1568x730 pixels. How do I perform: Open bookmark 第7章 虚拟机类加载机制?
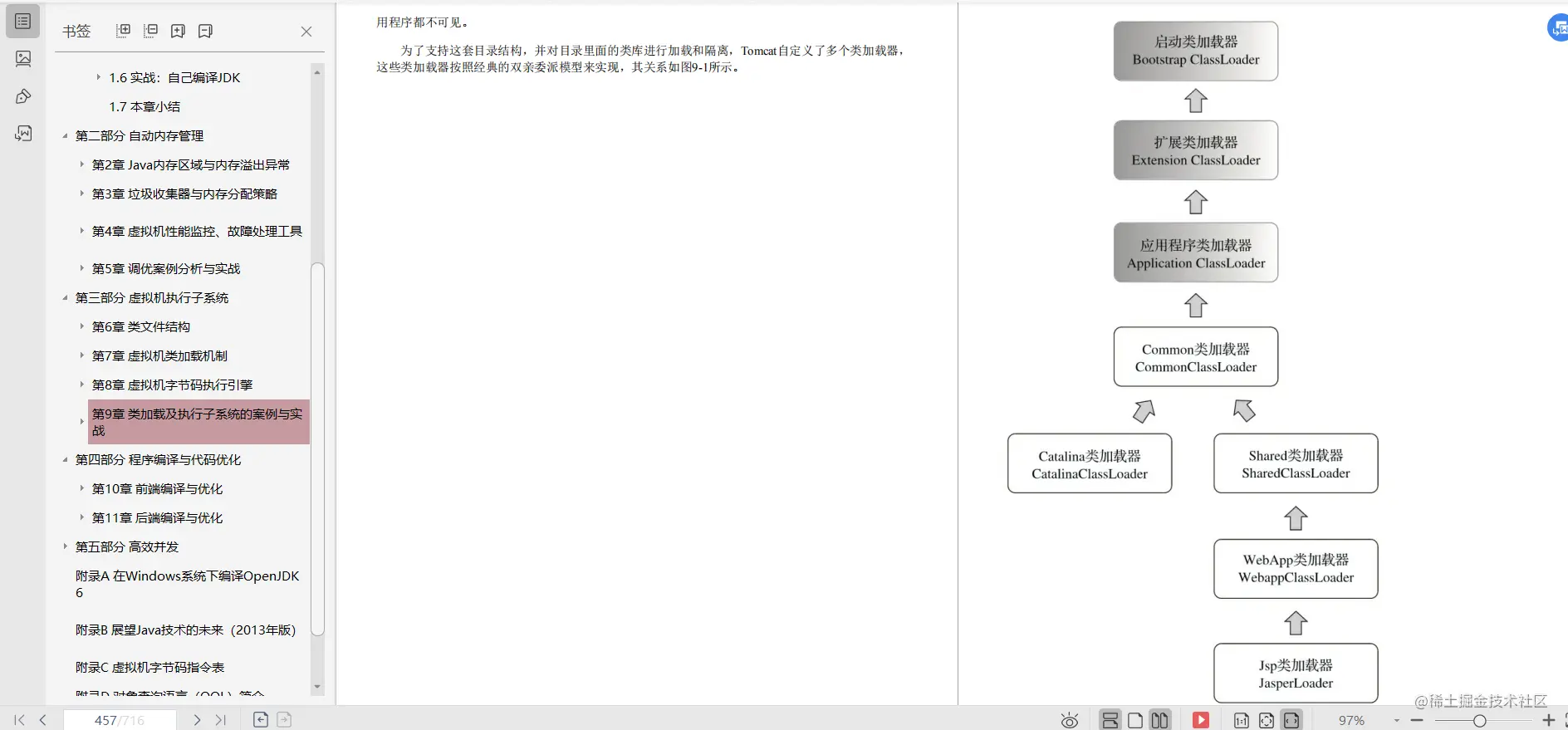coord(159,355)
